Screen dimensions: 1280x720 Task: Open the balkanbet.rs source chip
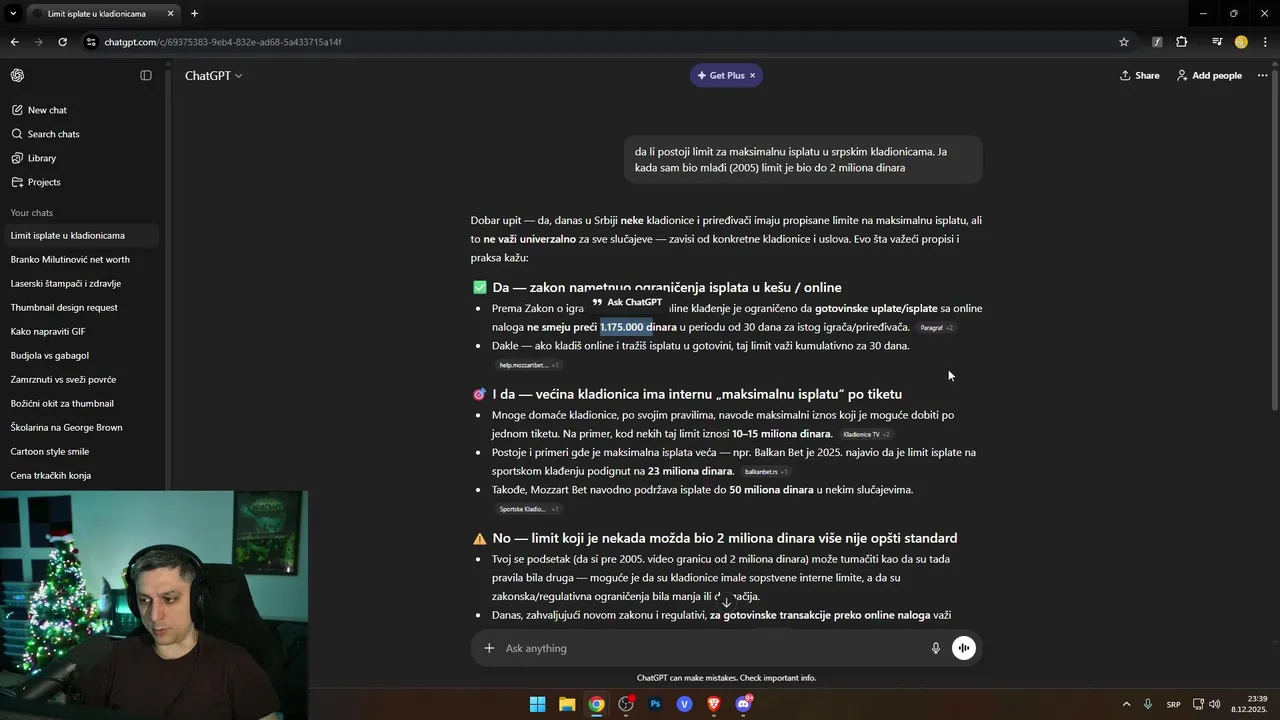tap(765, 472)
